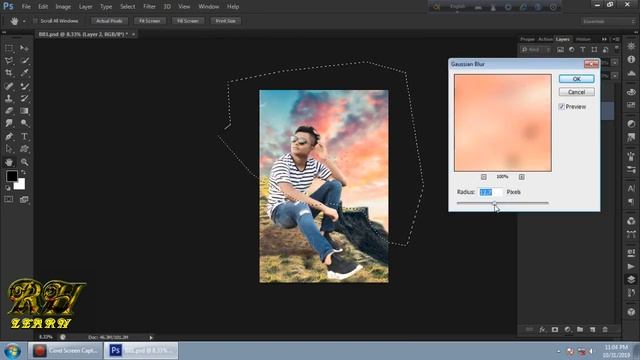Reset default foreground and background colors
Viewport: 640px width, 360px height.
8,188
